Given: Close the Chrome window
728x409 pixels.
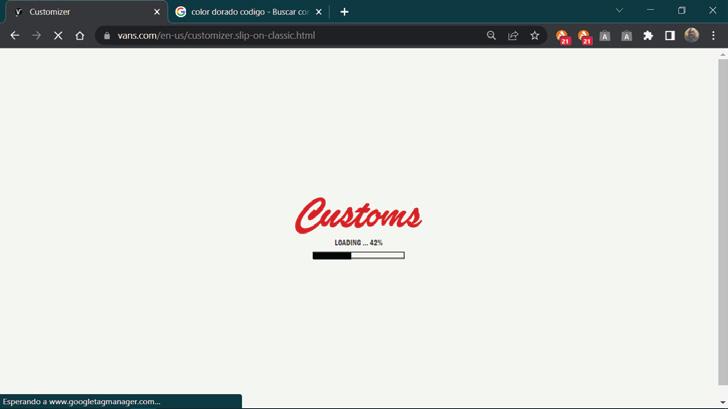Looking at the screenshot, I should tap(713, 10).
